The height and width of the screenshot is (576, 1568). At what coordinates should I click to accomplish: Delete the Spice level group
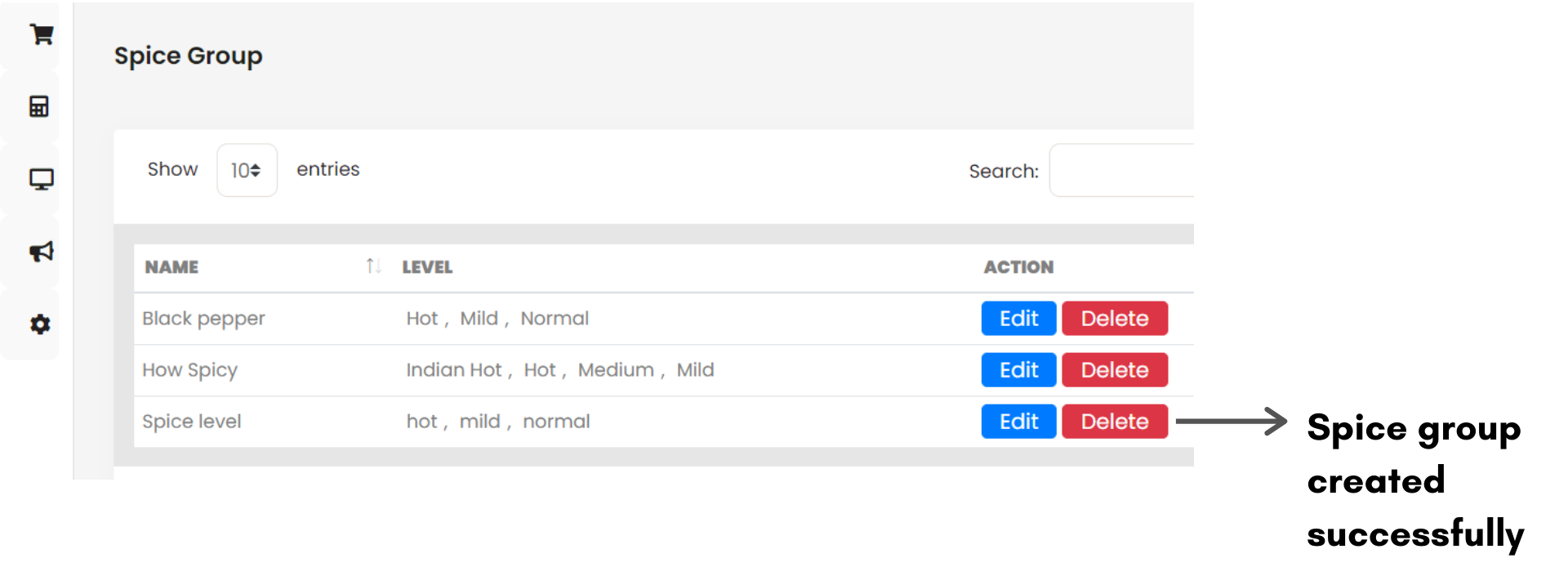click(1114, 422)
